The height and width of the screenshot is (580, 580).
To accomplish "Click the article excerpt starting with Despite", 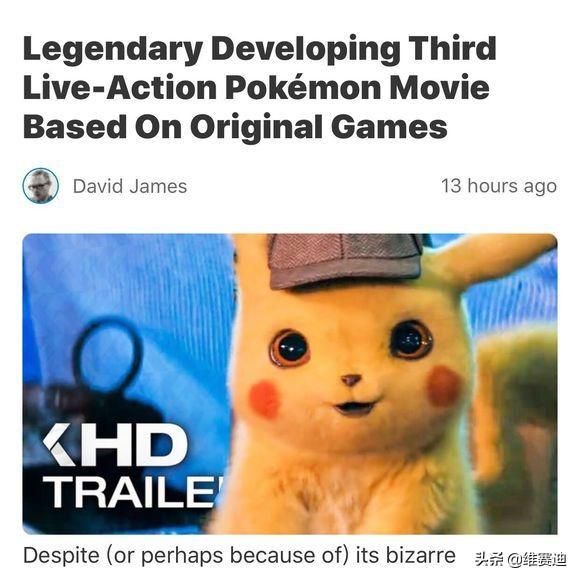I will pos(239,556).
